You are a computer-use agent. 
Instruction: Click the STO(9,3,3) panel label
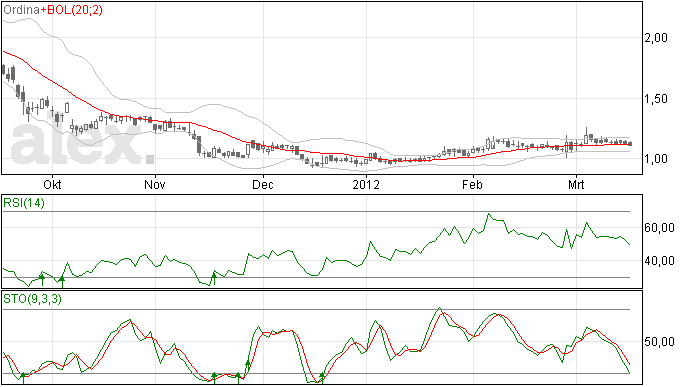click(x=32, y=299)
